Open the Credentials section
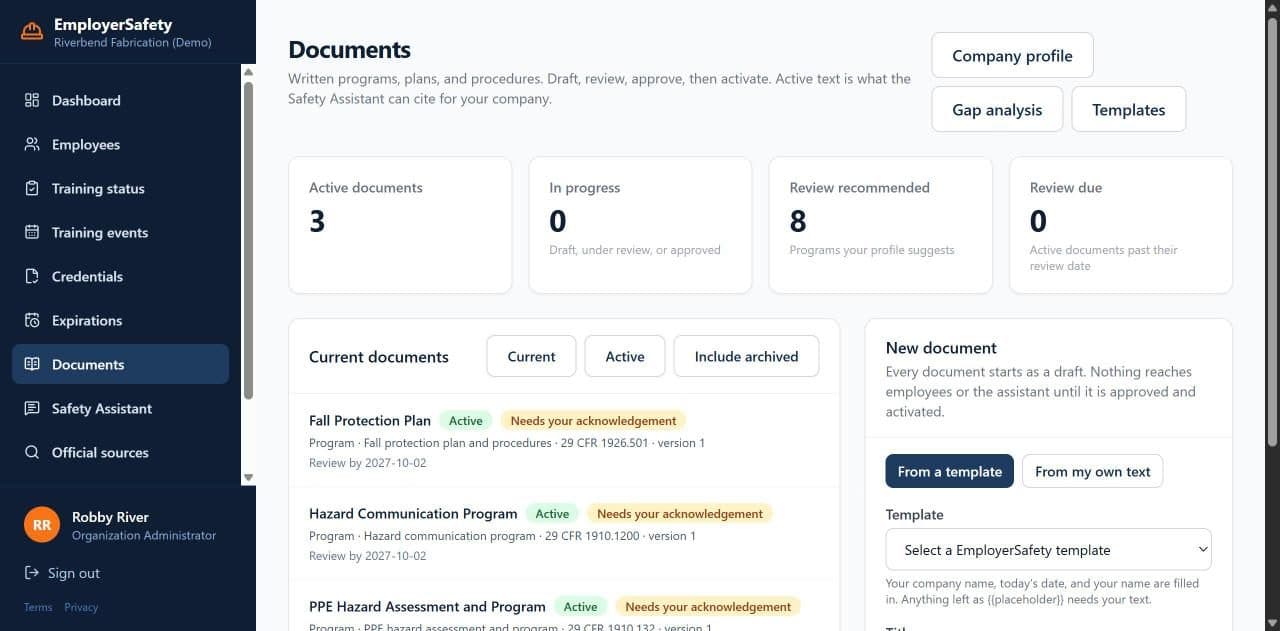Image resolution: width=1280 pixels, height=631 pixels. click(120, 276)
